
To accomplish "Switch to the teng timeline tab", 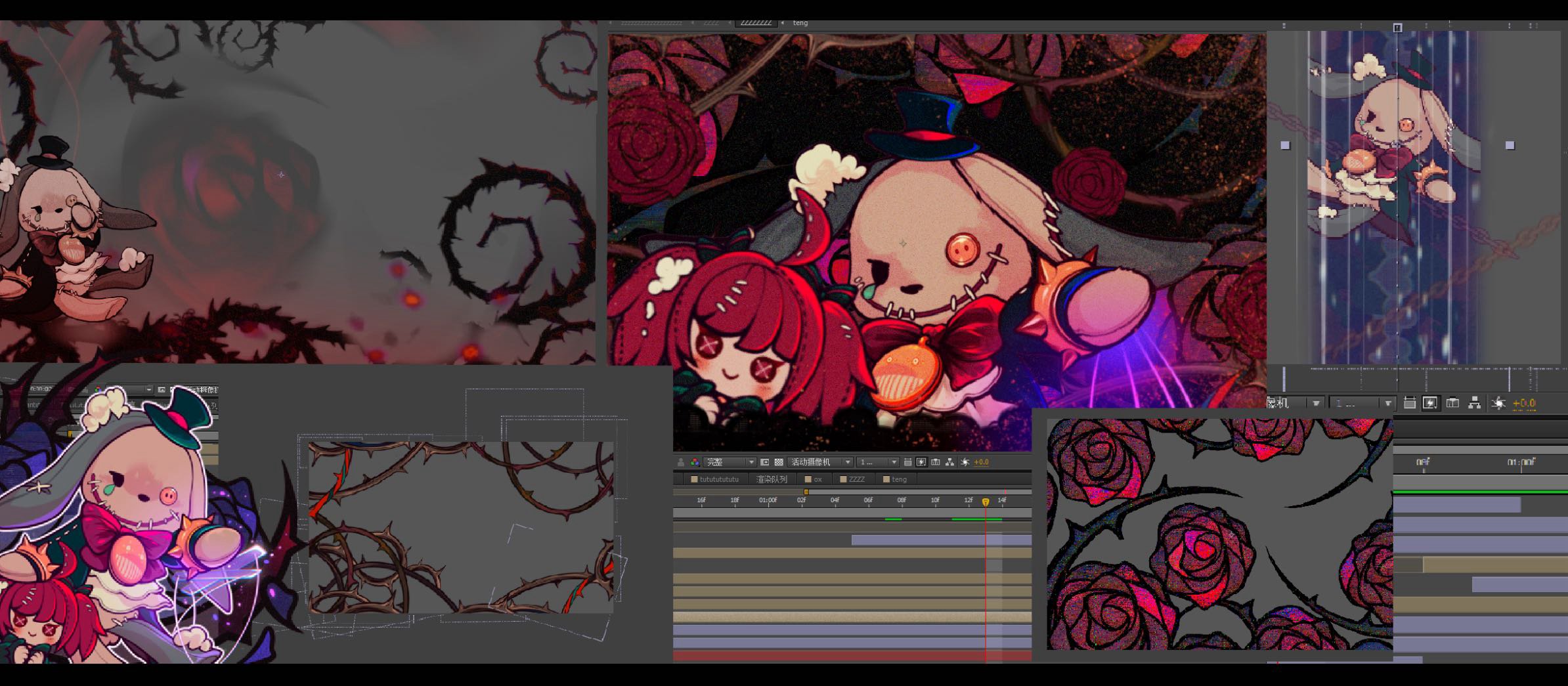I will pyautogui.click(x=896, y=479).
